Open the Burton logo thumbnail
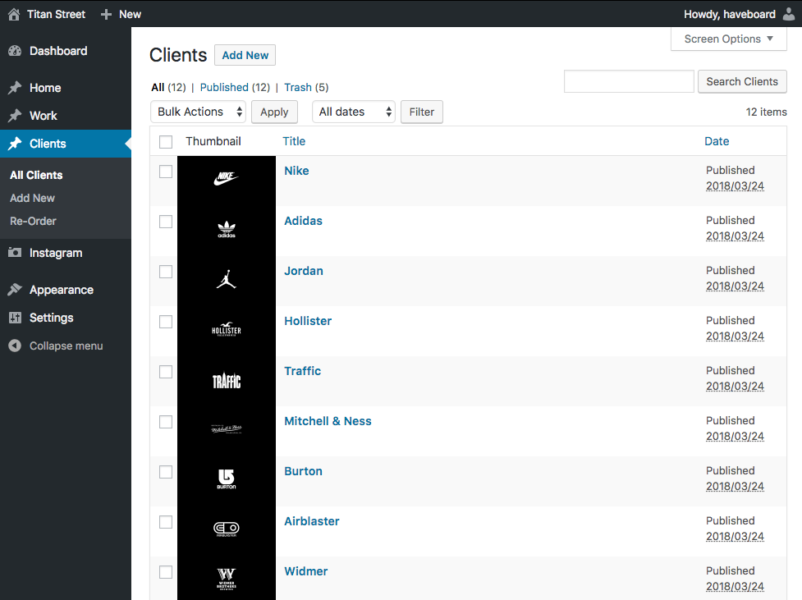This screenshot has width=802, height=600. point(226,479)
